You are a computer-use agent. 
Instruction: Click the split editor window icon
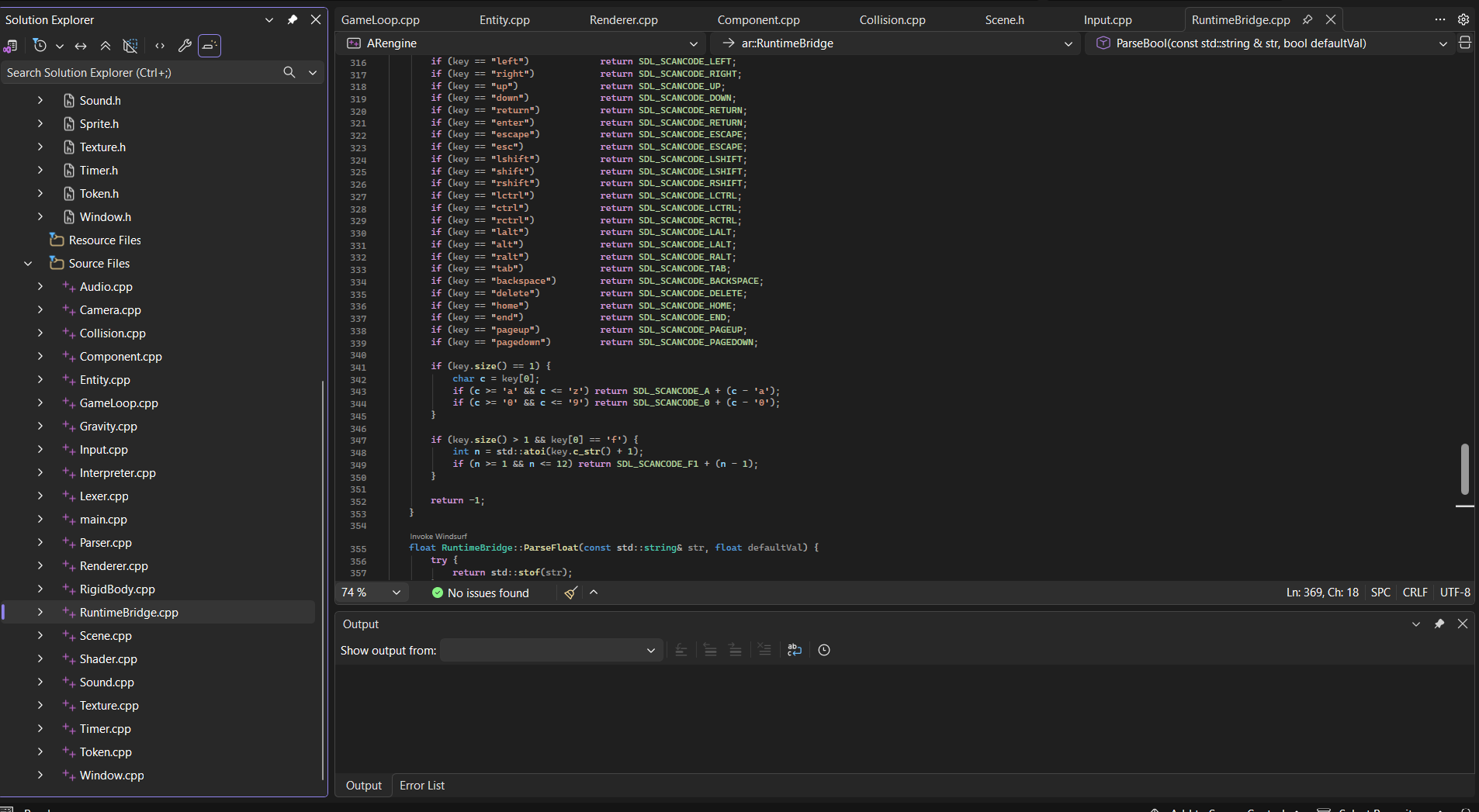[1465, 43]
